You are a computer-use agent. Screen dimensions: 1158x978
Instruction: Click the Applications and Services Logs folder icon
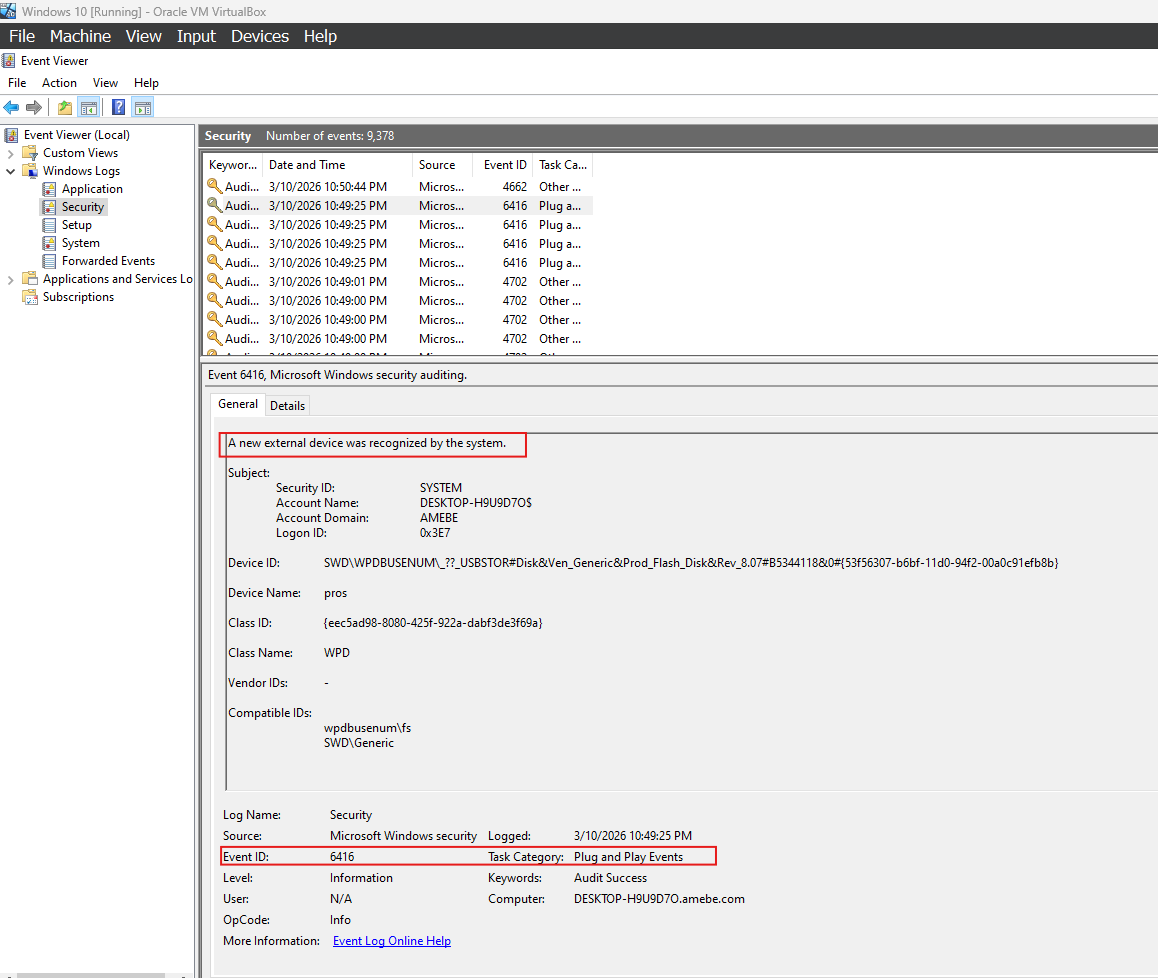pyautogui.click(x=30, y=278)
